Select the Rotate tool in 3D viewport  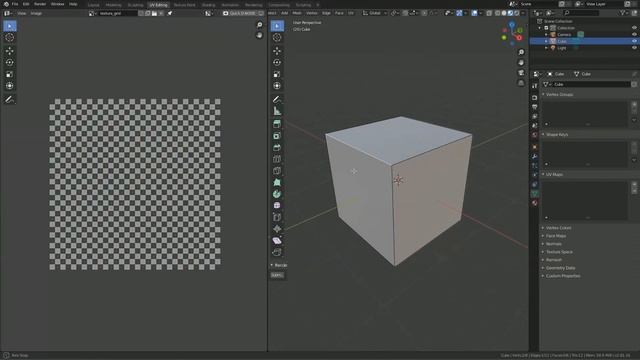coord(277,62)
